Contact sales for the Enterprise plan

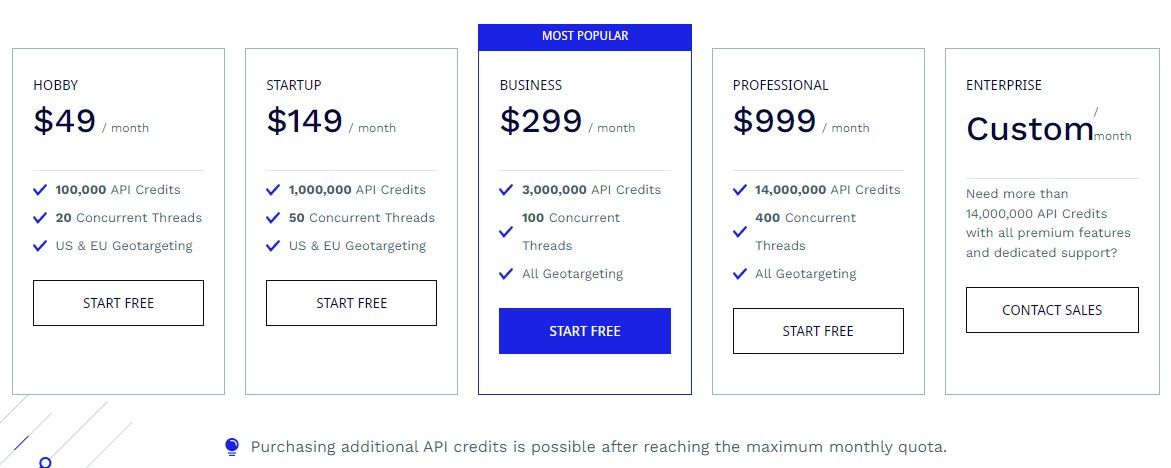tap(1052, 310)
